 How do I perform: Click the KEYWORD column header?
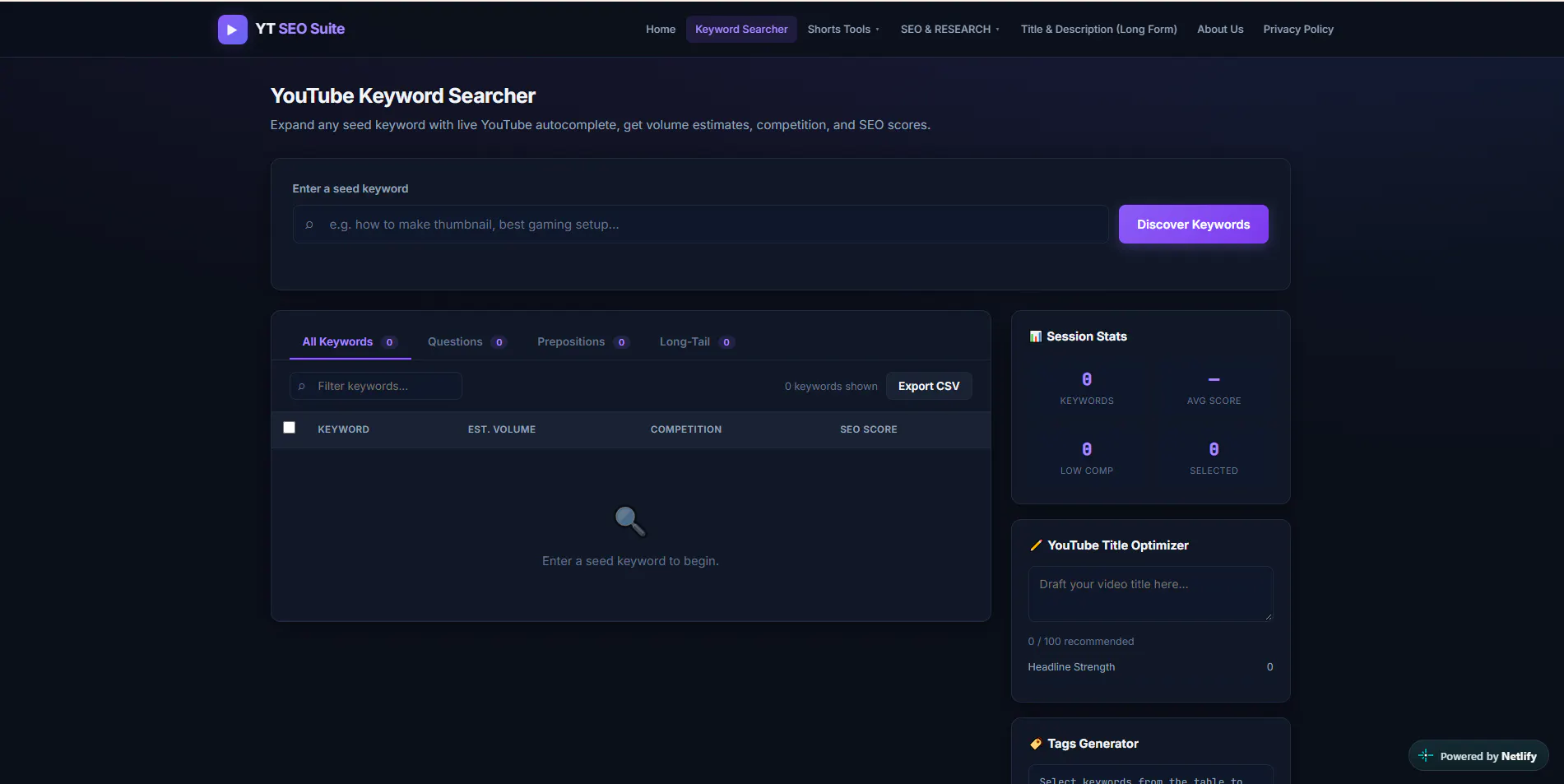click(343, 429)
